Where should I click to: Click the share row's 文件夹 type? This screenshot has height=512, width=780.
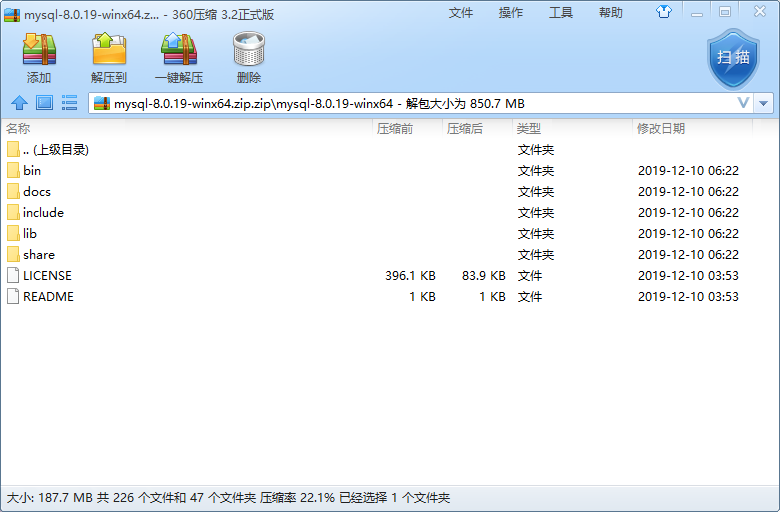pos(536,255)
